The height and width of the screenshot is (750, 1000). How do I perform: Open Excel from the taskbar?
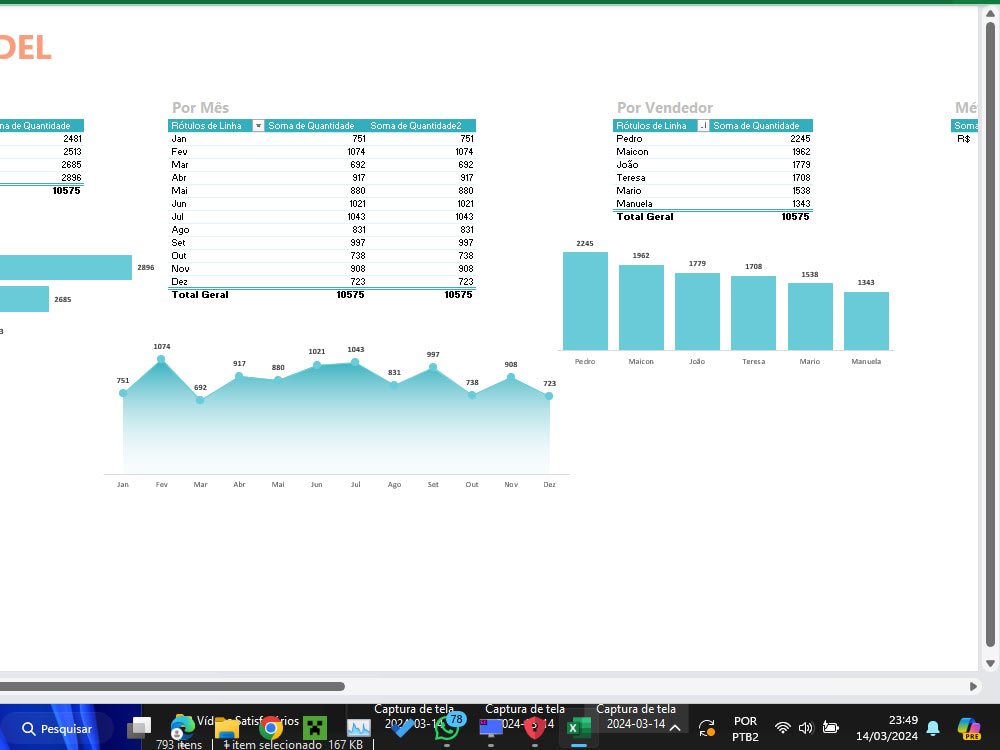[578, 727]
